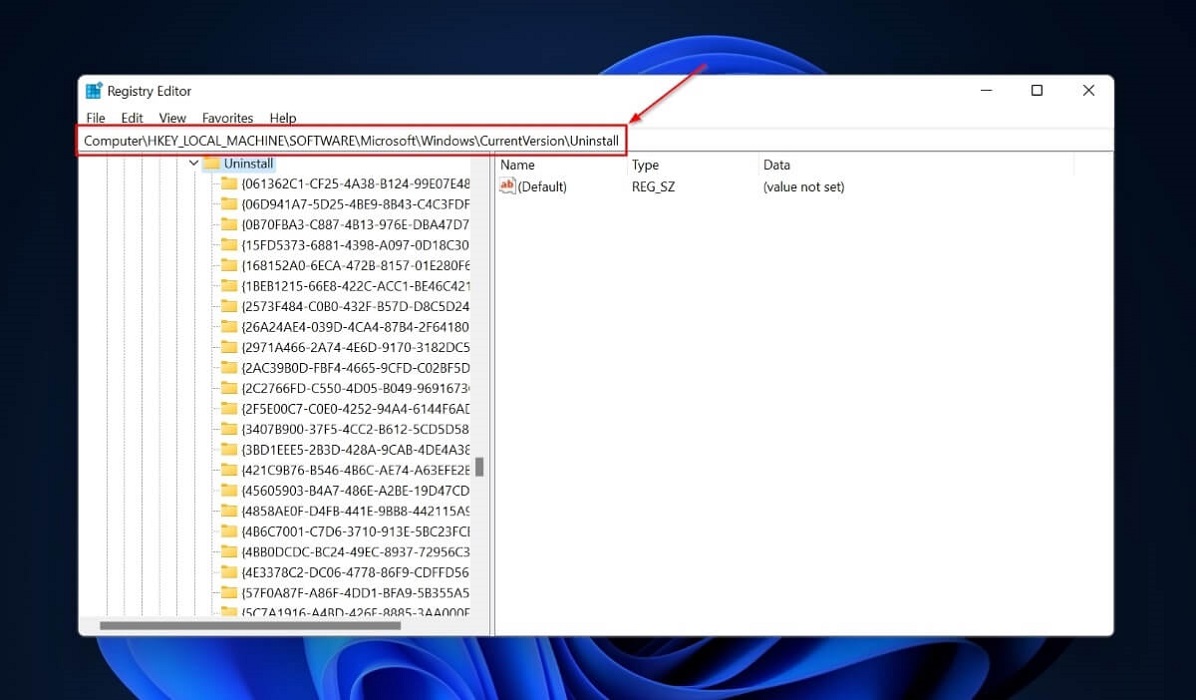Open the Edit menu

coord(131,117)
